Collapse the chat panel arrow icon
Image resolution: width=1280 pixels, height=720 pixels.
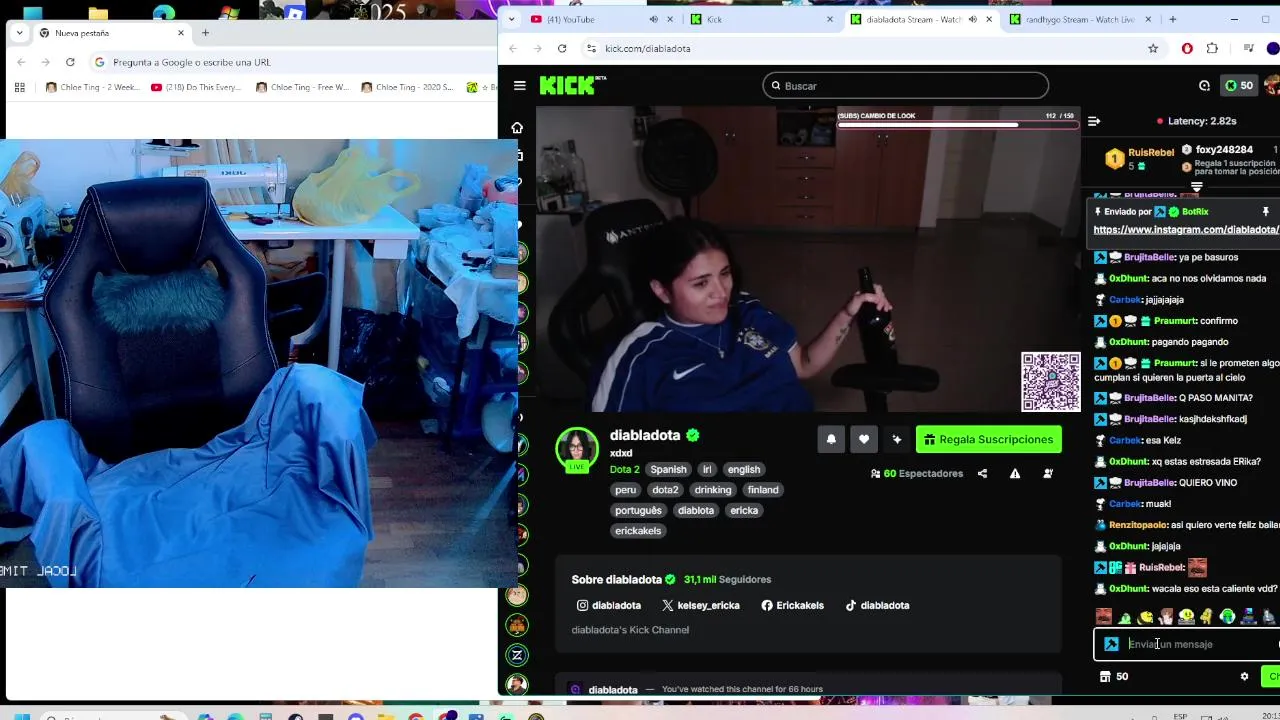(1094, 121)
